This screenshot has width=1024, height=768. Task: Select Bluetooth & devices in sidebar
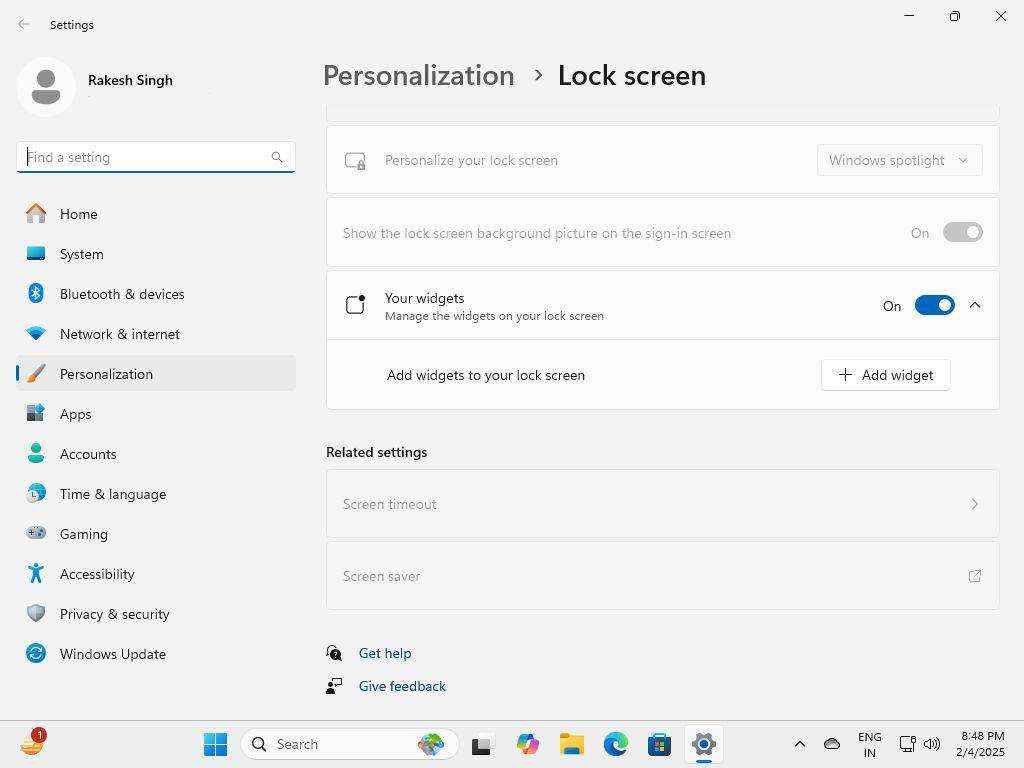122,294
